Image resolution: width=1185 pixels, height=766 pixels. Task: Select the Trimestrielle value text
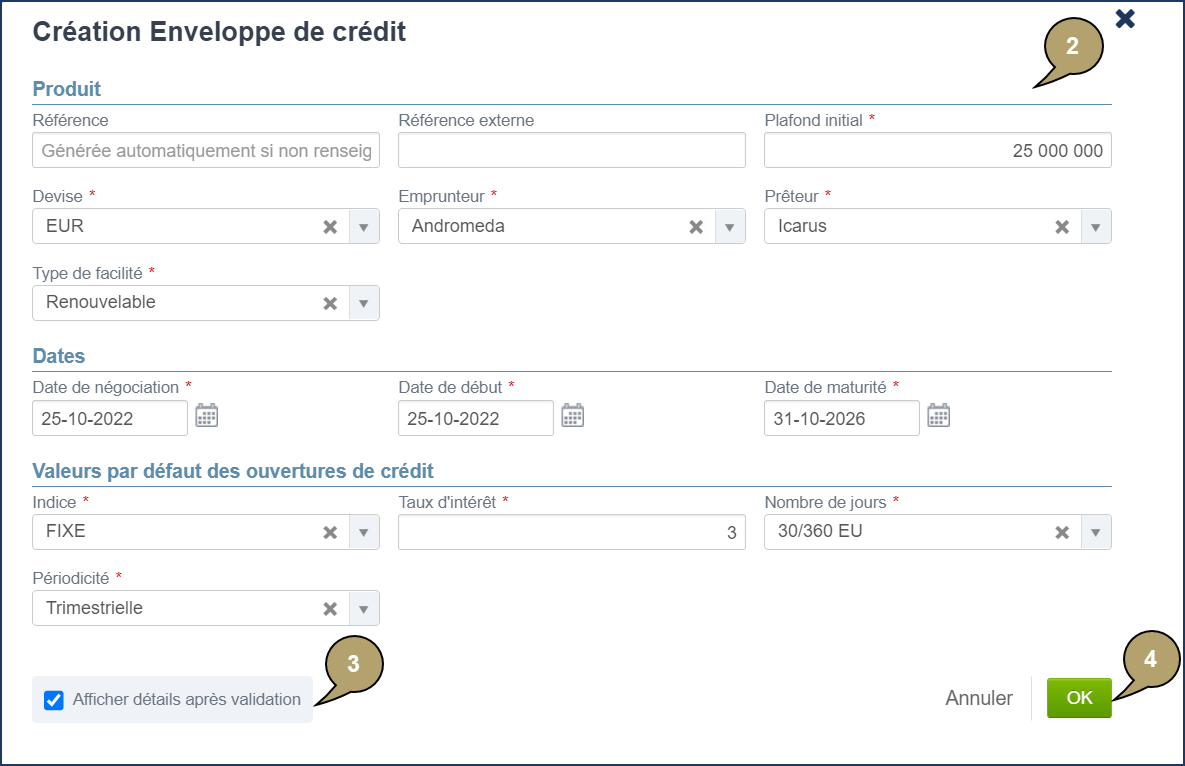[94, 608]
